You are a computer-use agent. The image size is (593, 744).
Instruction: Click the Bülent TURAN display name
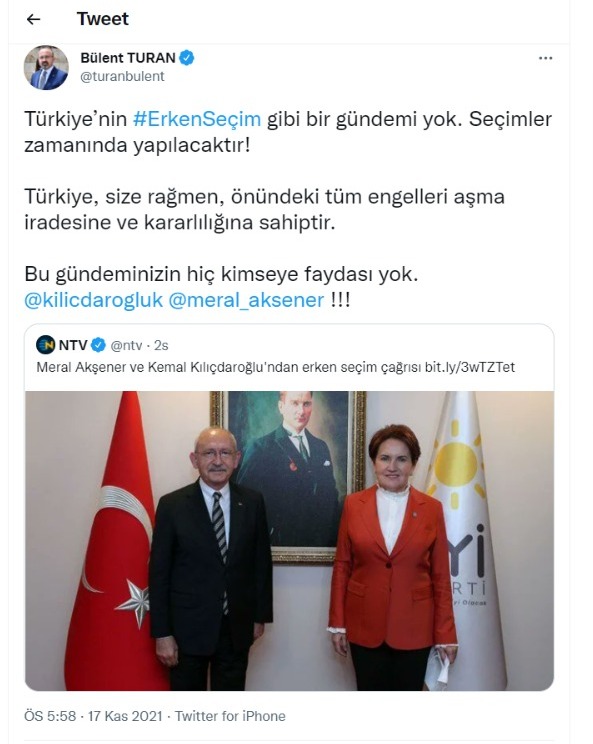tap(128, 58)
